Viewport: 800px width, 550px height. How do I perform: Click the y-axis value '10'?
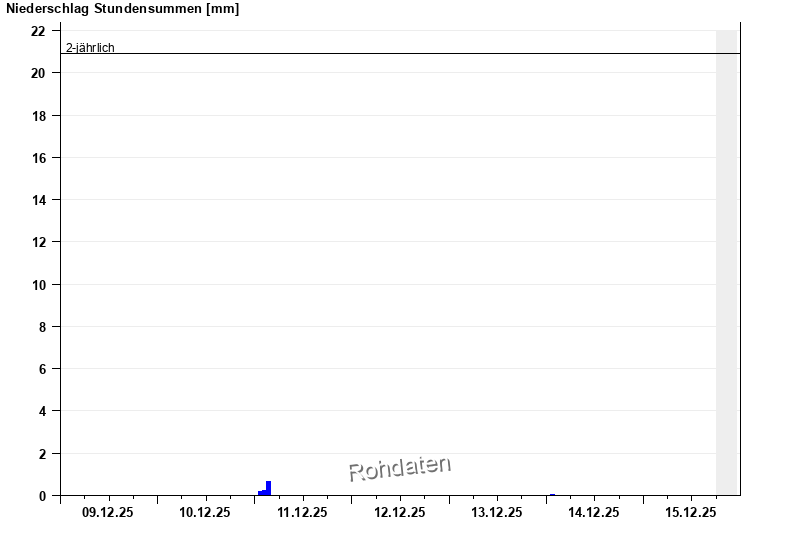pos(38,285)
